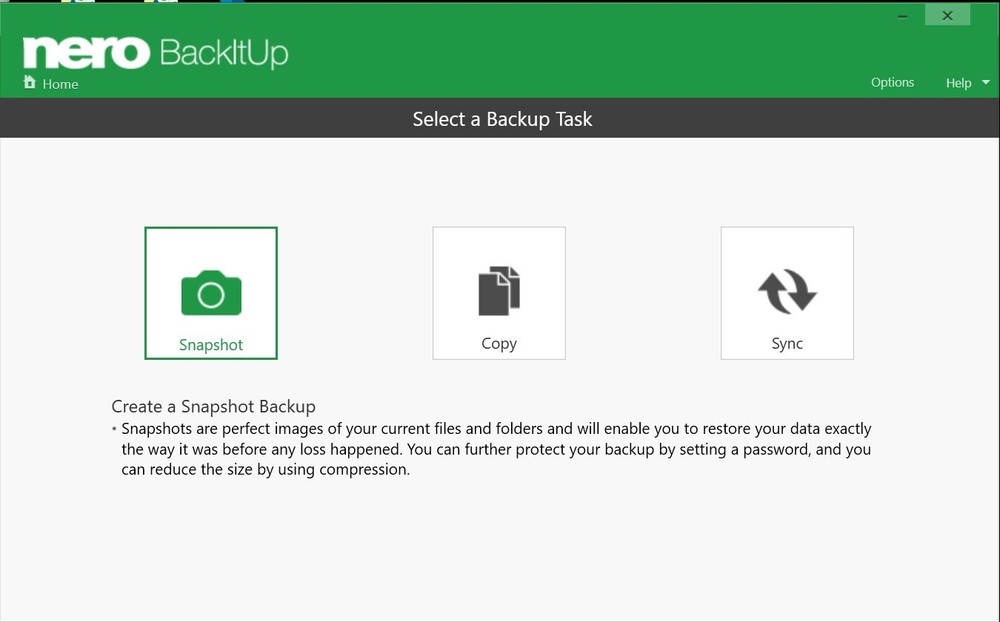Close the Nero BackItUp window
This screenshot has height=622, width=1000.
point(946,15)
